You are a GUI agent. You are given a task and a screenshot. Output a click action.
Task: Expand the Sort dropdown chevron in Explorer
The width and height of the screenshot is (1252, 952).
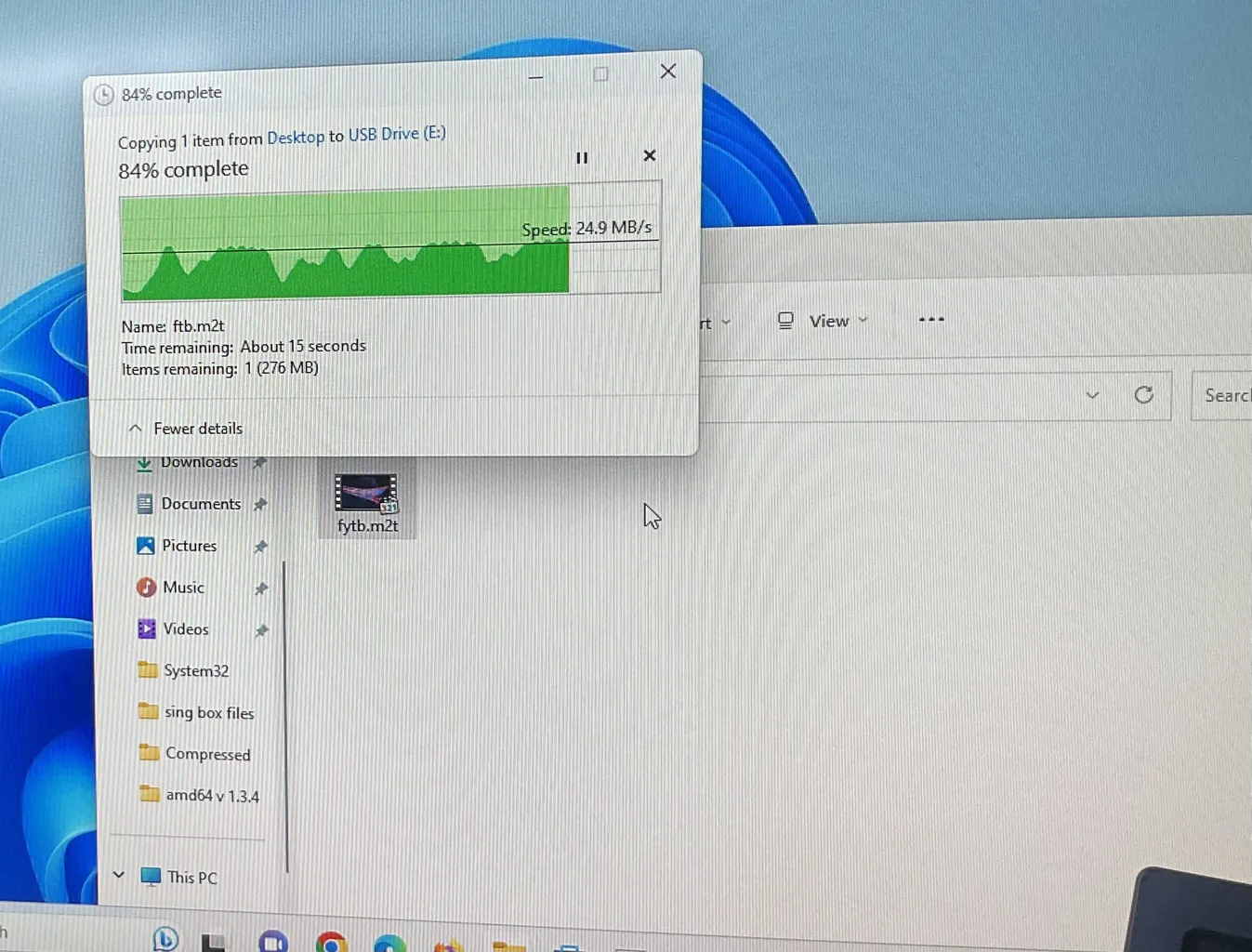[726, 323]
